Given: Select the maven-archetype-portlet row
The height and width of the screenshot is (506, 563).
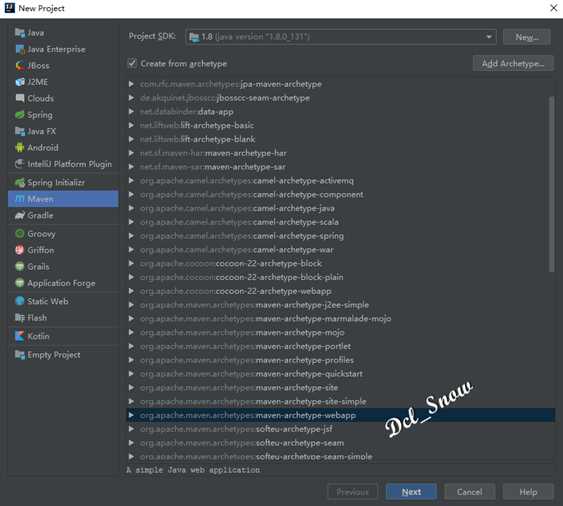Looking at the screenshot, I should click(x=341, y=346).
